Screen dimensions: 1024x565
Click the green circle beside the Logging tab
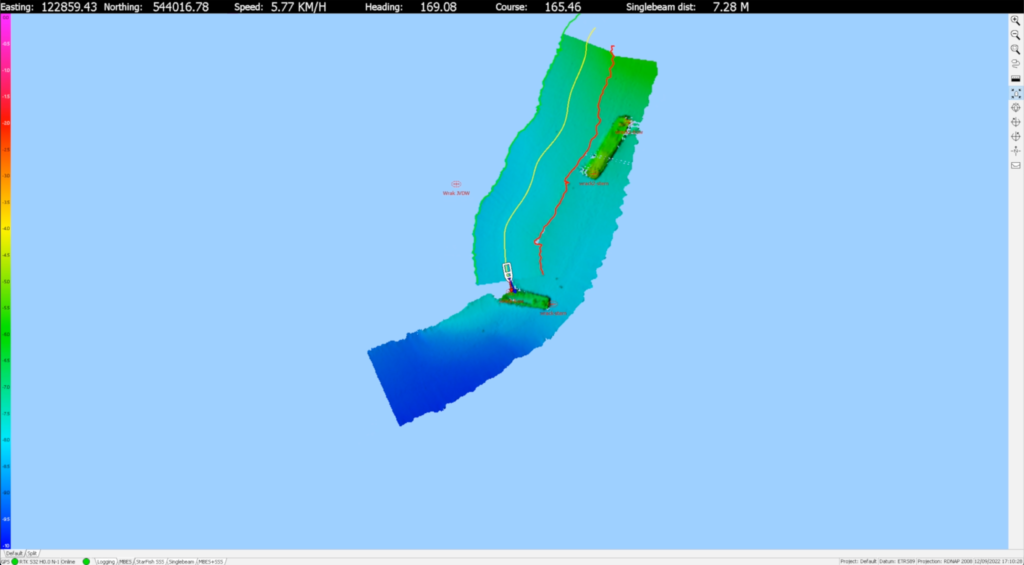coord(86,561)
